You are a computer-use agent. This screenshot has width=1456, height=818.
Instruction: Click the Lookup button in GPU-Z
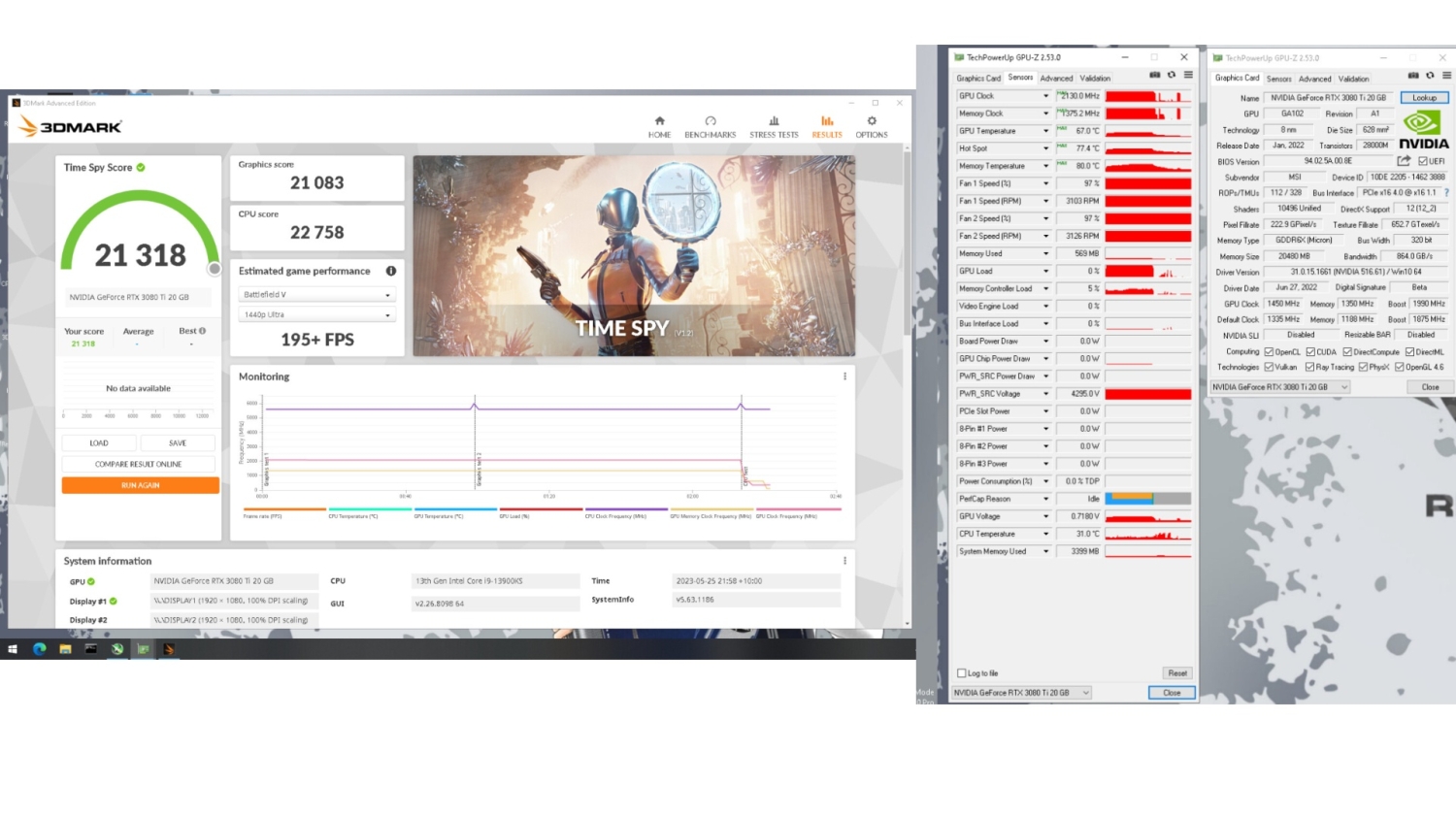pos(1424,98)
